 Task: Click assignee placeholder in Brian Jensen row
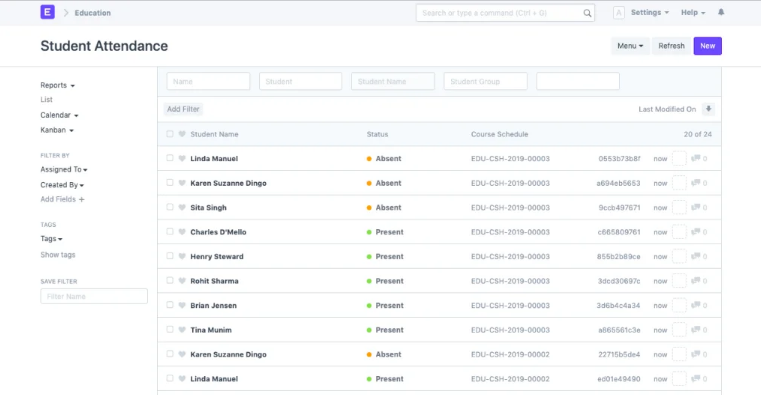[x=679, y=305]
